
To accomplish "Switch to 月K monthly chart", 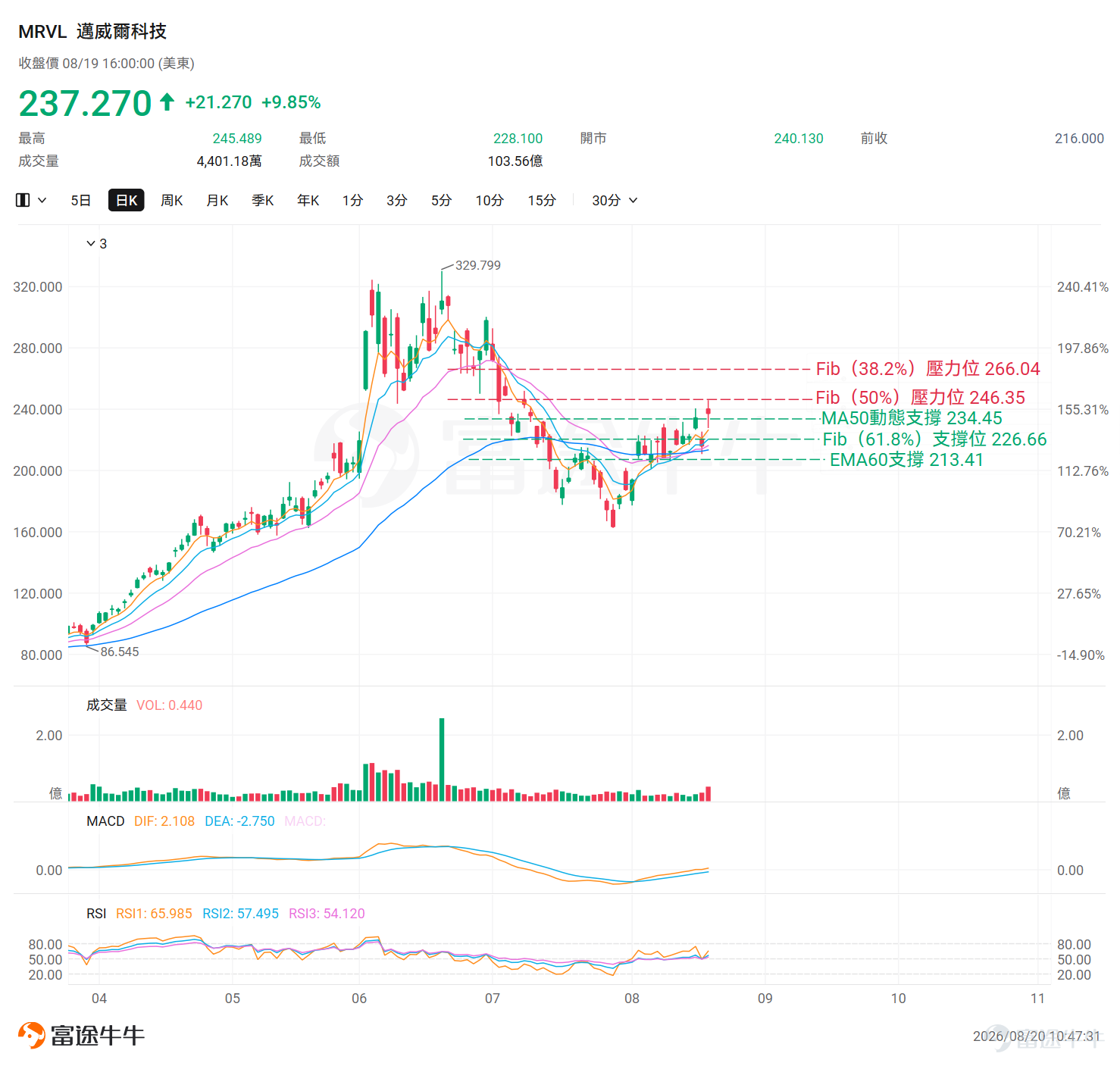I will coord(217,200).
